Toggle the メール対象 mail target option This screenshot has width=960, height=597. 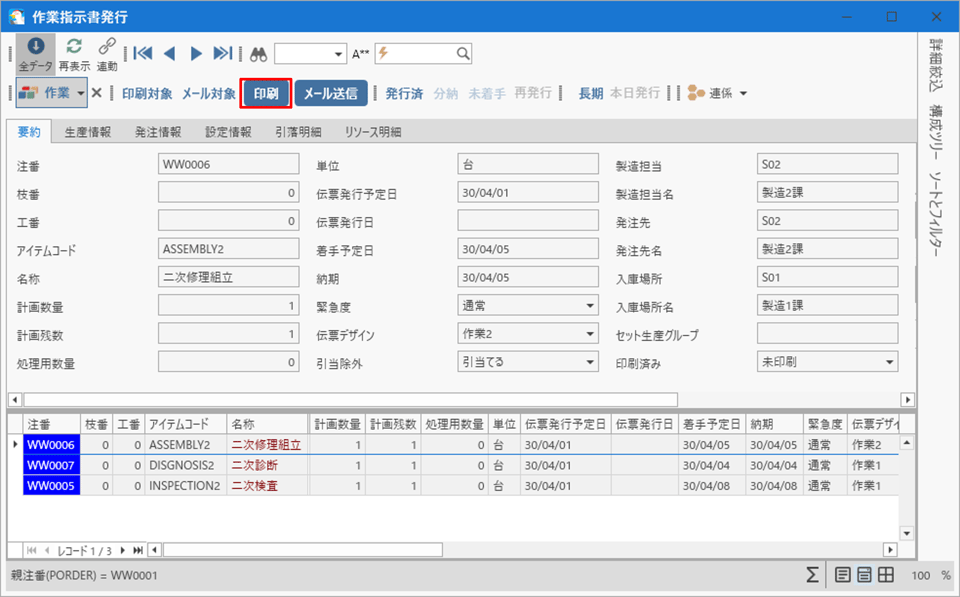tap(208, 93)
